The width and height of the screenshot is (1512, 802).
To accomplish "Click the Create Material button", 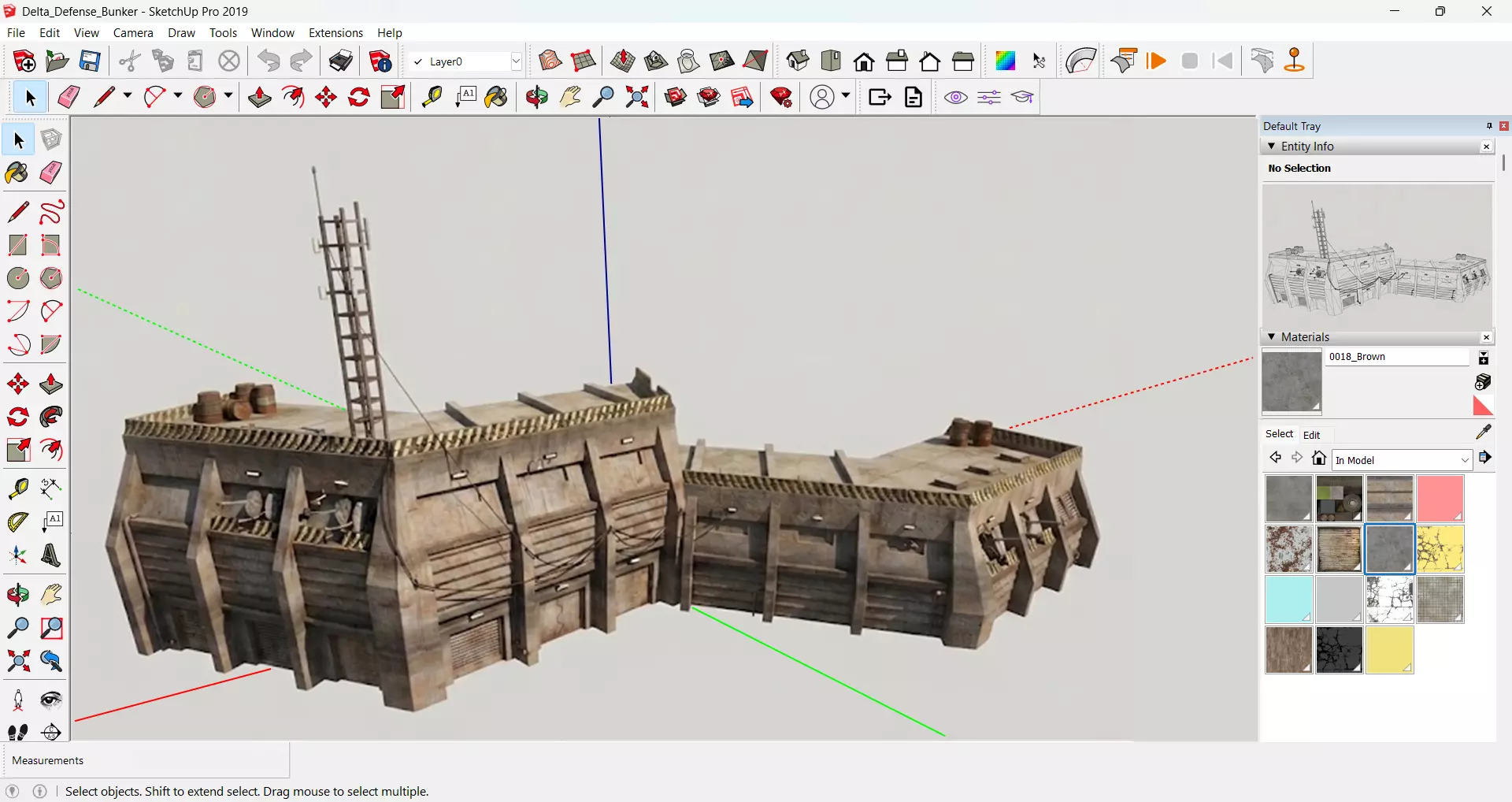I will pos(1483,382).
